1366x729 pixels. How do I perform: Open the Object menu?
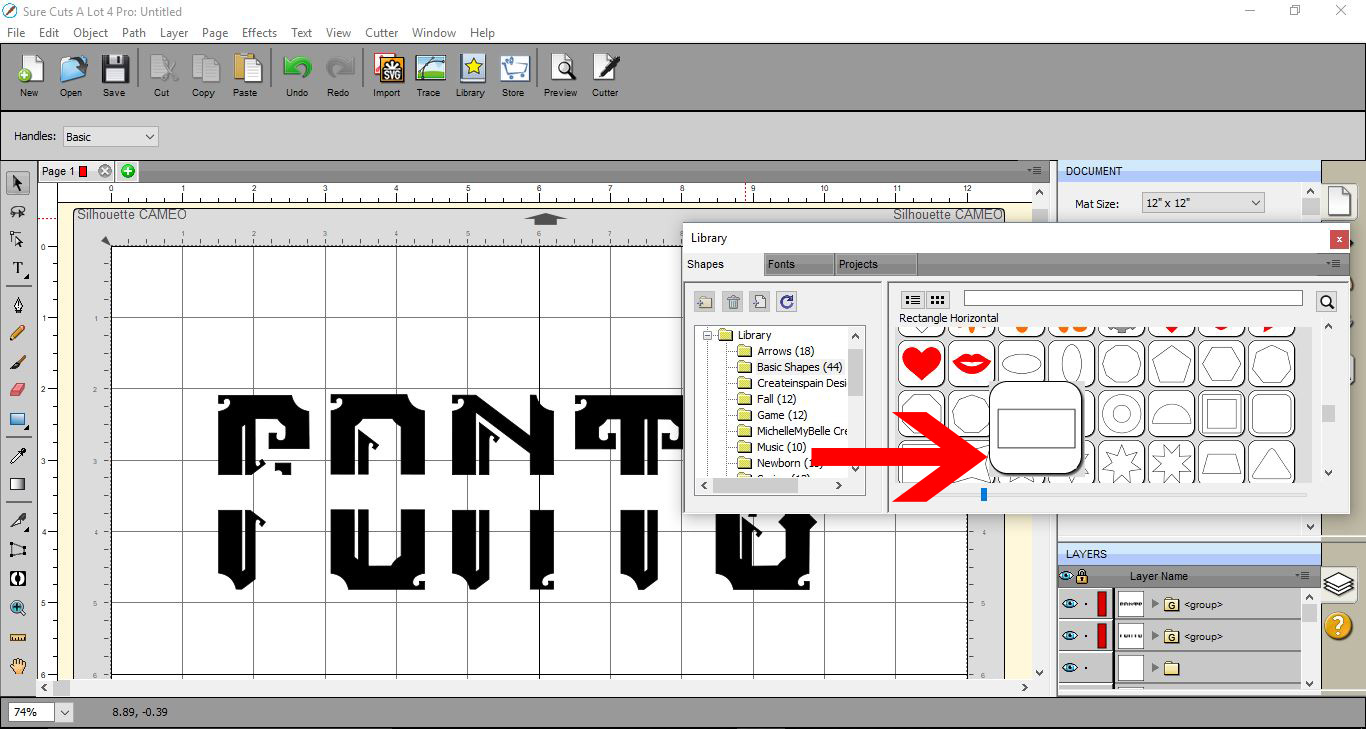click(91, 33)
